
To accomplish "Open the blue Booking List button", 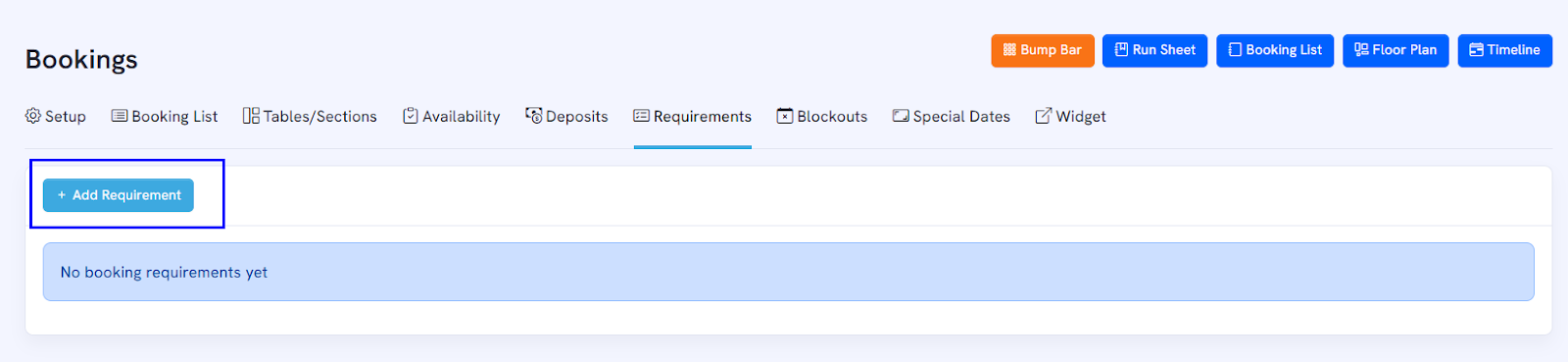I will coord(1275,50).
